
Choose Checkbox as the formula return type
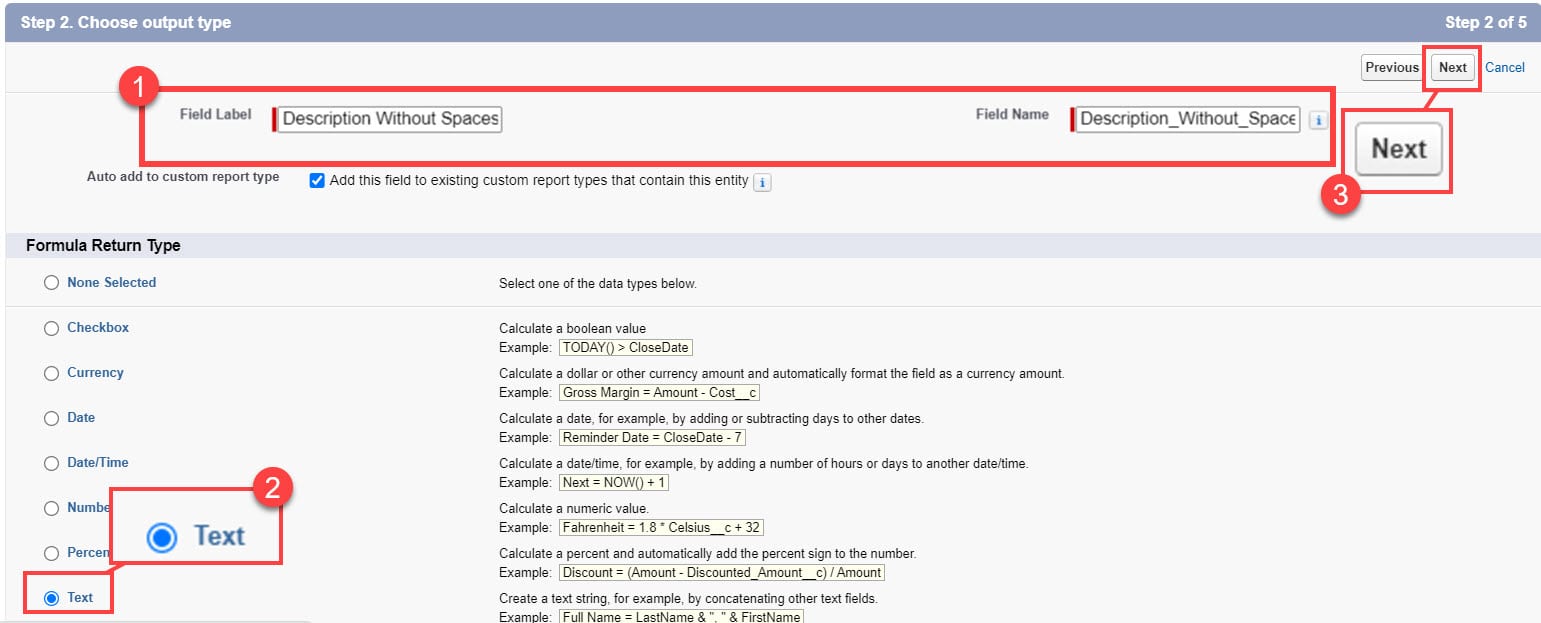pyautogui.click(x=51, y=327)
